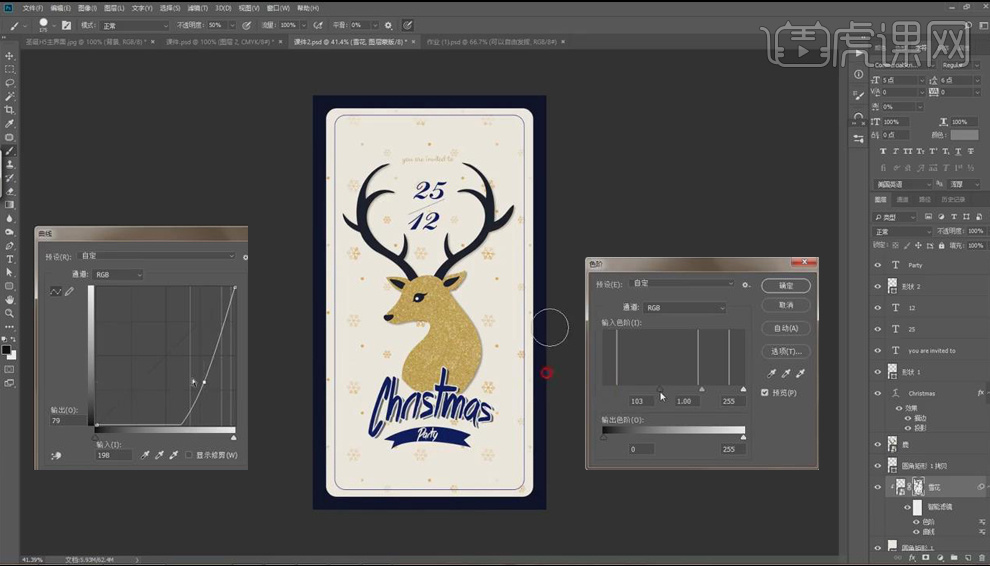This screenshot has height=566, width=990.
Task: Click the midtone input slider in Levels
Action: pos(701,389)
